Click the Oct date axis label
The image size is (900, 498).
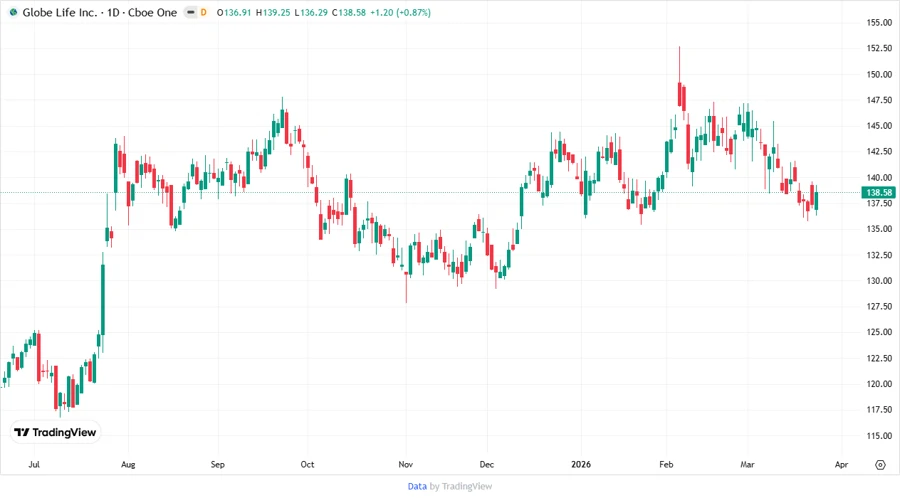[307, 464]
